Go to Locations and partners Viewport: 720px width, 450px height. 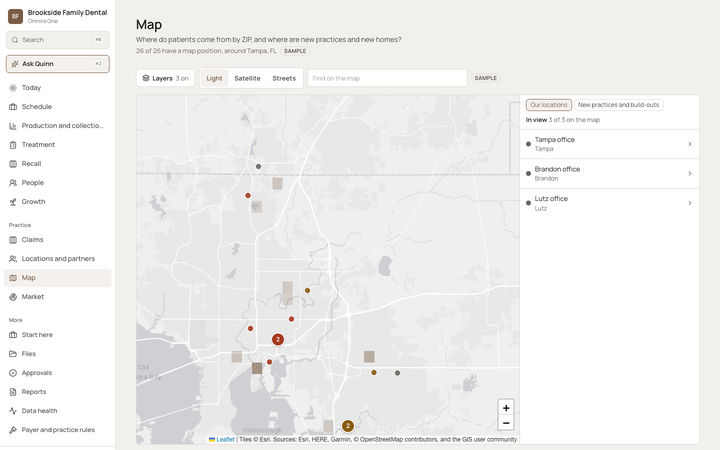(58, 259)
